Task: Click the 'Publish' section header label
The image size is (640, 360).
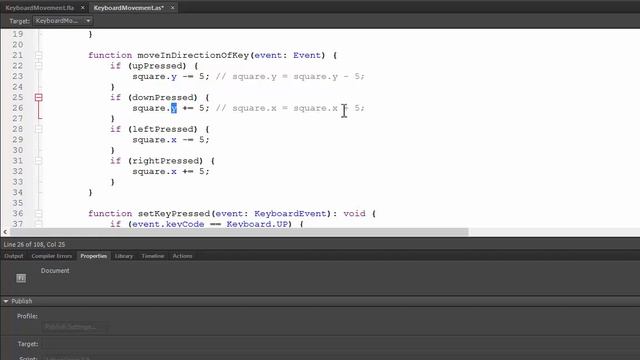Action: coord(22,301)
